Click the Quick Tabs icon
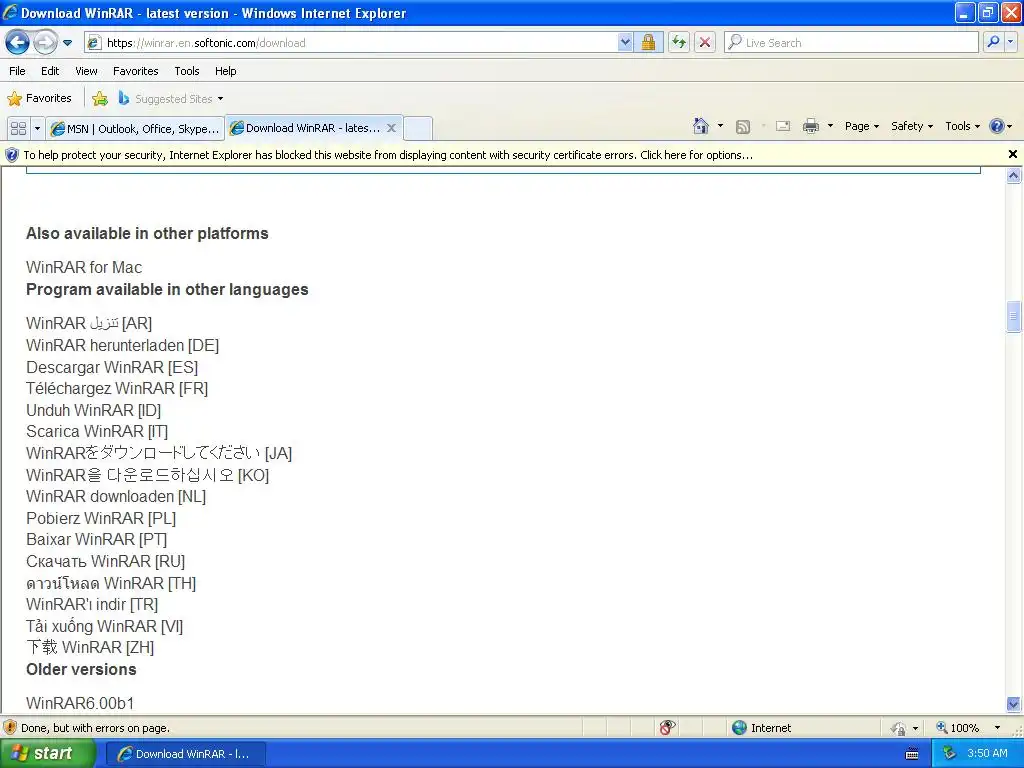Image resolution: width=1024 pixels, height=768 pixels. (18, 128)
